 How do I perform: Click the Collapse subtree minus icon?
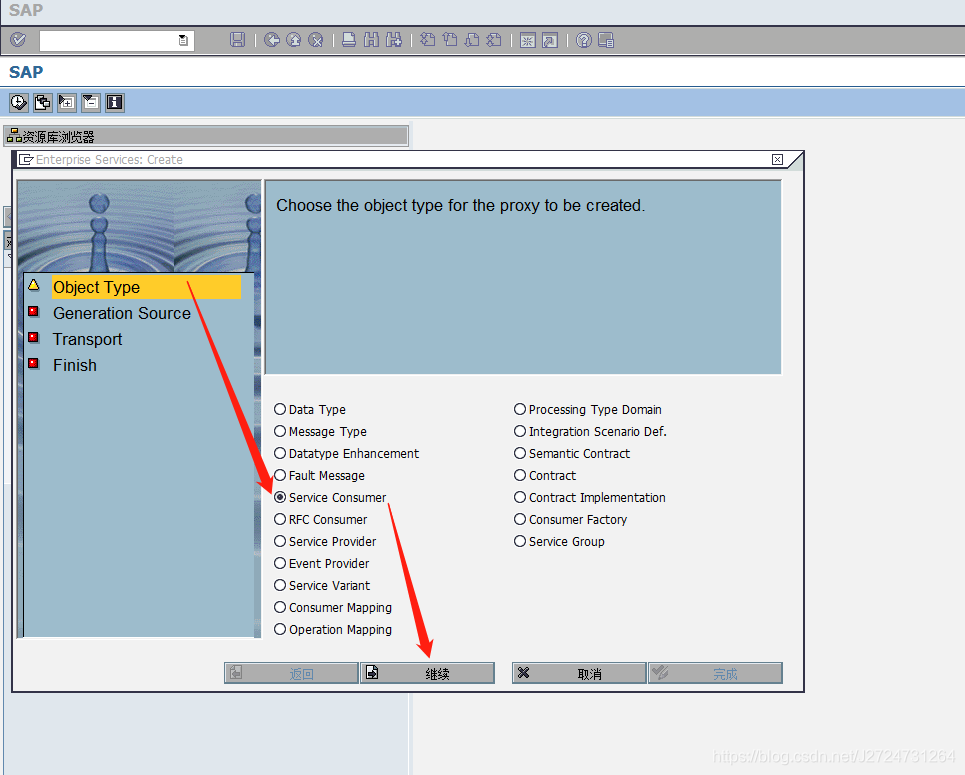(90, 102)
